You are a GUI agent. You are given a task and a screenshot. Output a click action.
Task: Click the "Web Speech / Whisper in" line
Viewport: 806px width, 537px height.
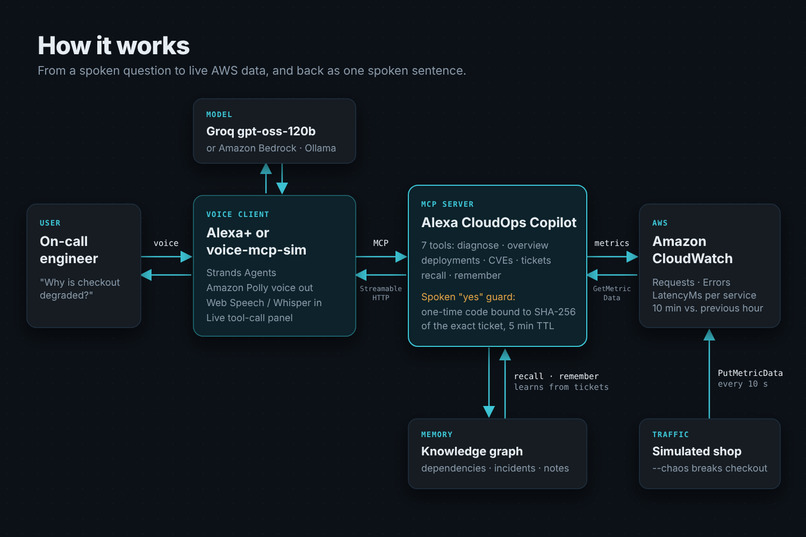coord(264,303)
